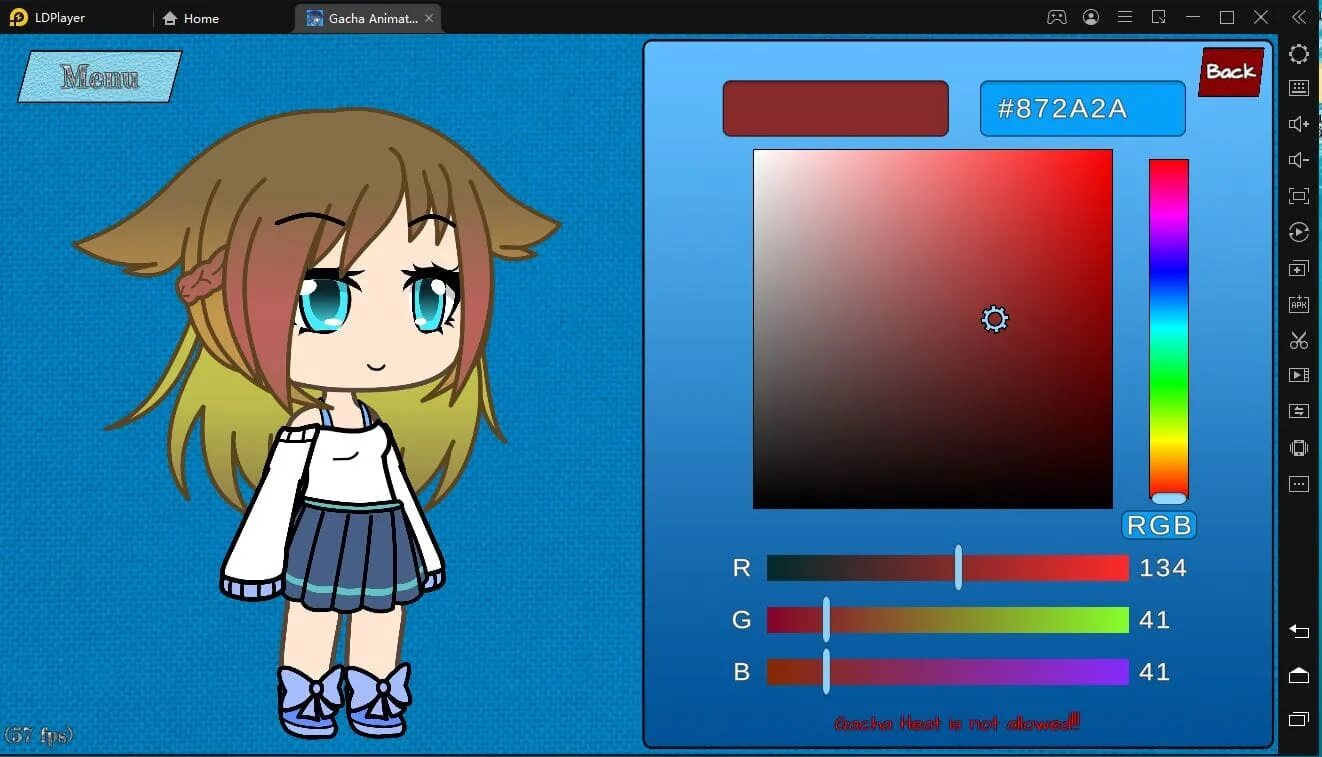Click the color picker gear cursor
This screenshot has width=1322, height=757.
[994, 319]
